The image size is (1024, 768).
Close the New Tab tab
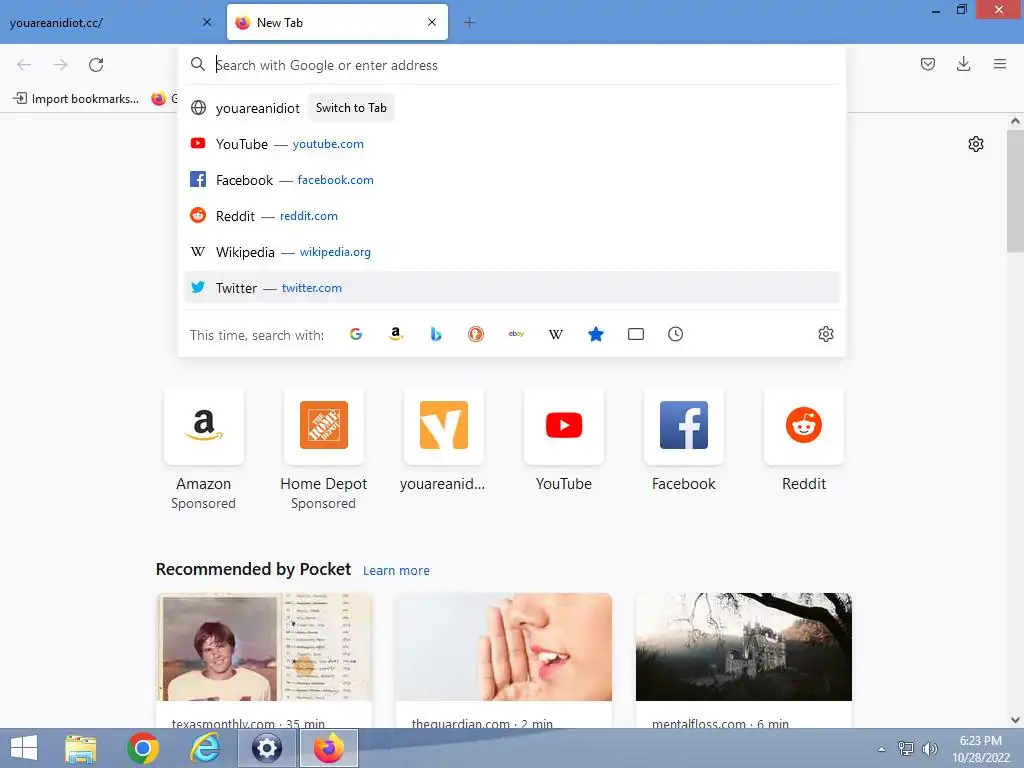[432, 22]
